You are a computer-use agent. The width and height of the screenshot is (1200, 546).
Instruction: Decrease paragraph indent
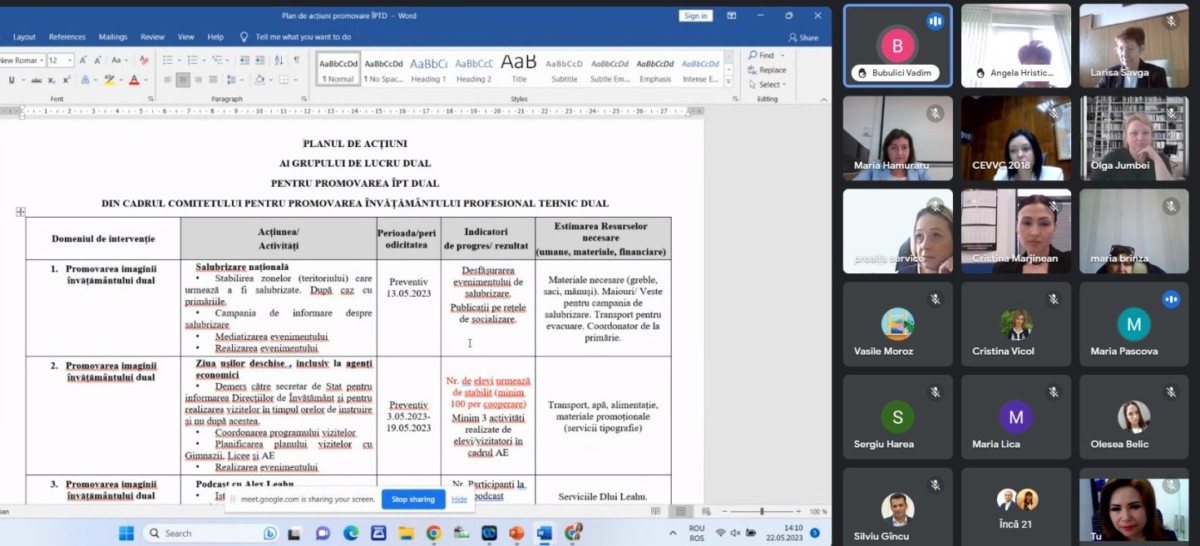[244, 60]
